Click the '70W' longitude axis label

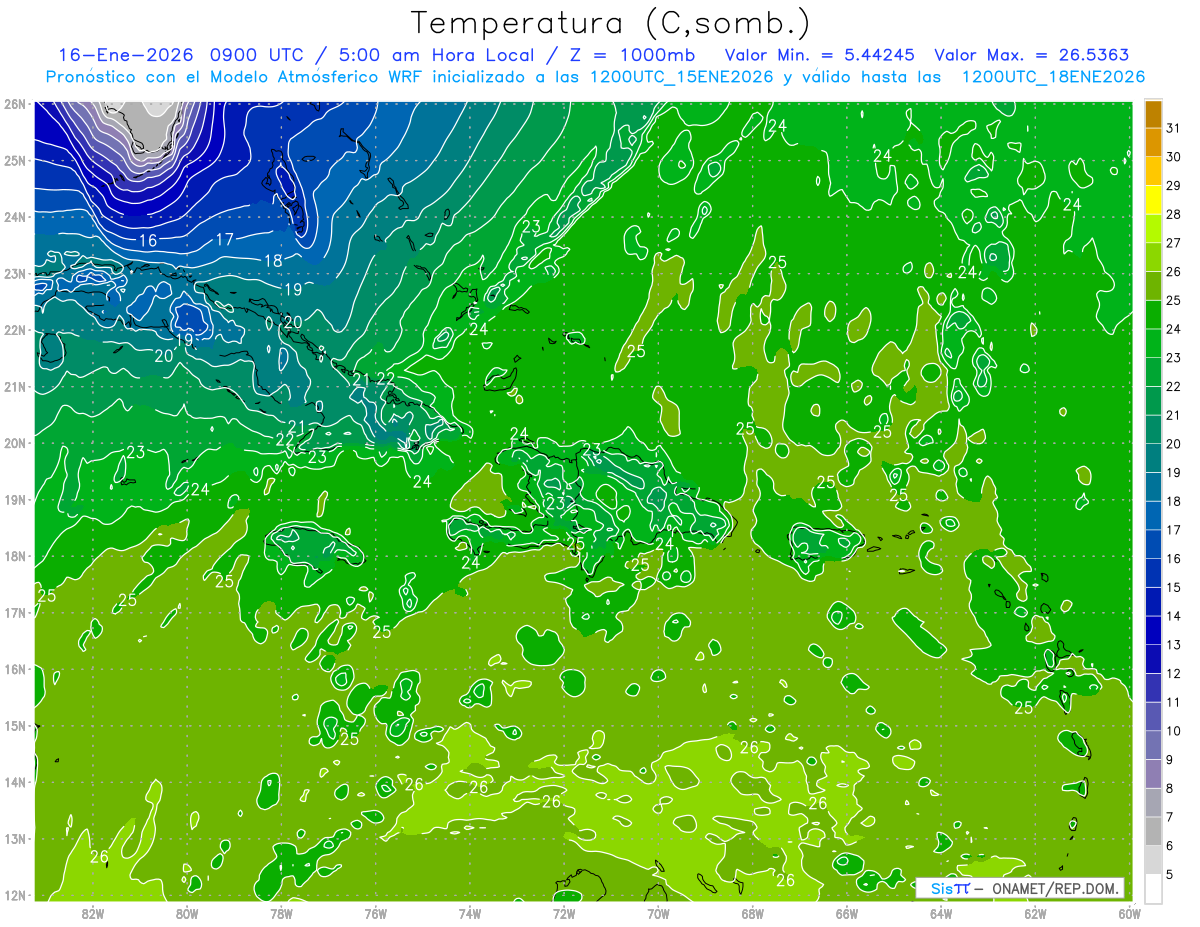click(x=657, y=913)
